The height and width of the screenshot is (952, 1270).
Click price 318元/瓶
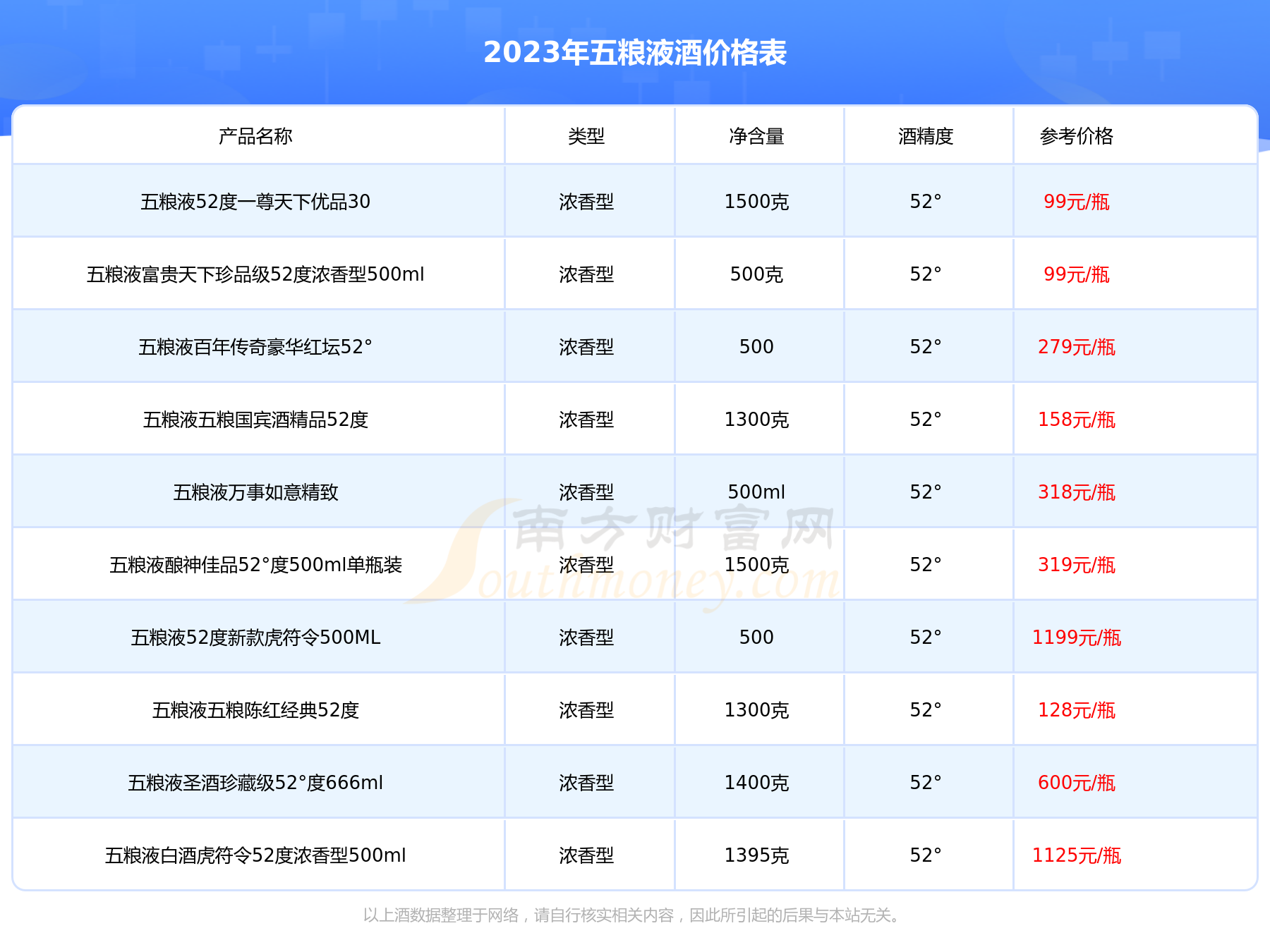pos(1076,492)
